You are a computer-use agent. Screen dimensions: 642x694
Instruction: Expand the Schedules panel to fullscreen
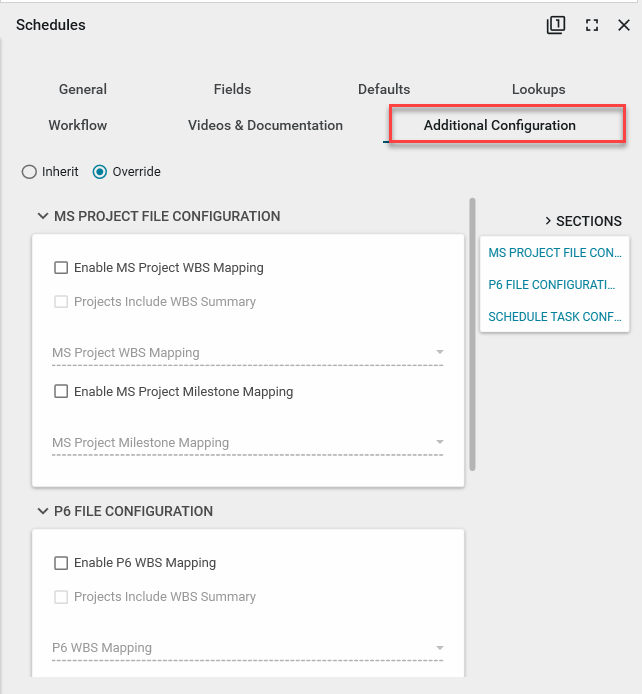click(592, 25)
